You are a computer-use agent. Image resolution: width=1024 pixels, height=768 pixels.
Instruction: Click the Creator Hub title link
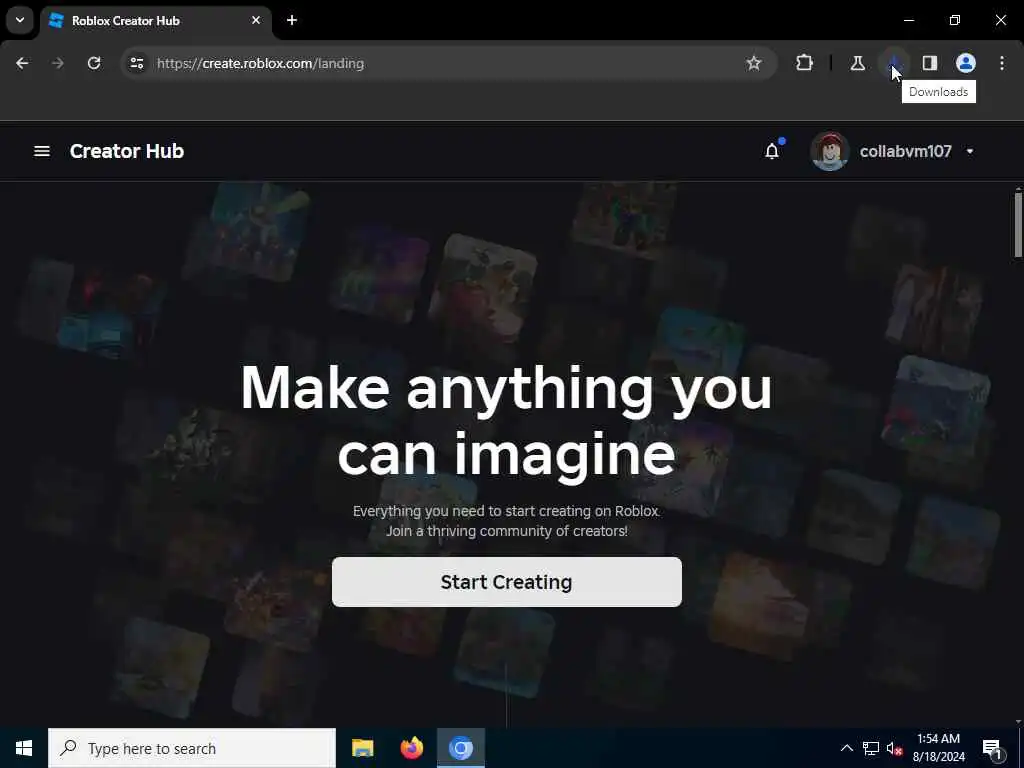click(127, 151)
